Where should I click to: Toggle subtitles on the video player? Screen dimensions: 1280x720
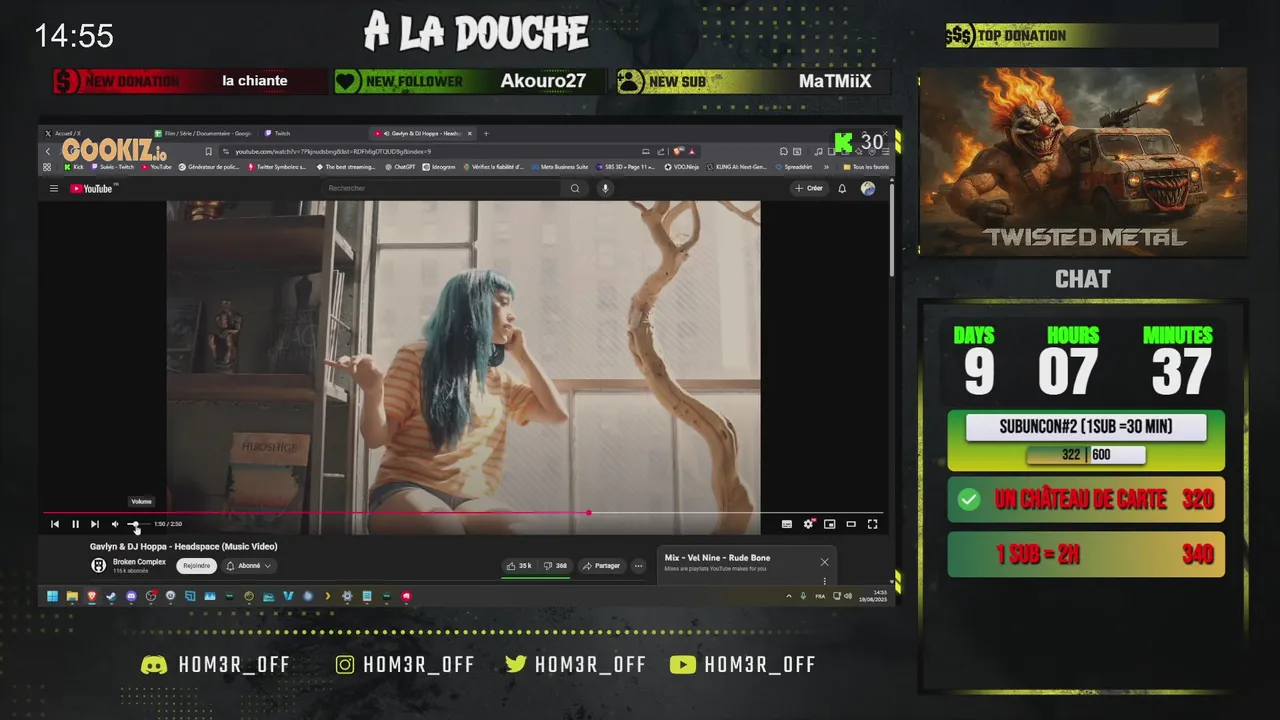click(x=787, y=524)
